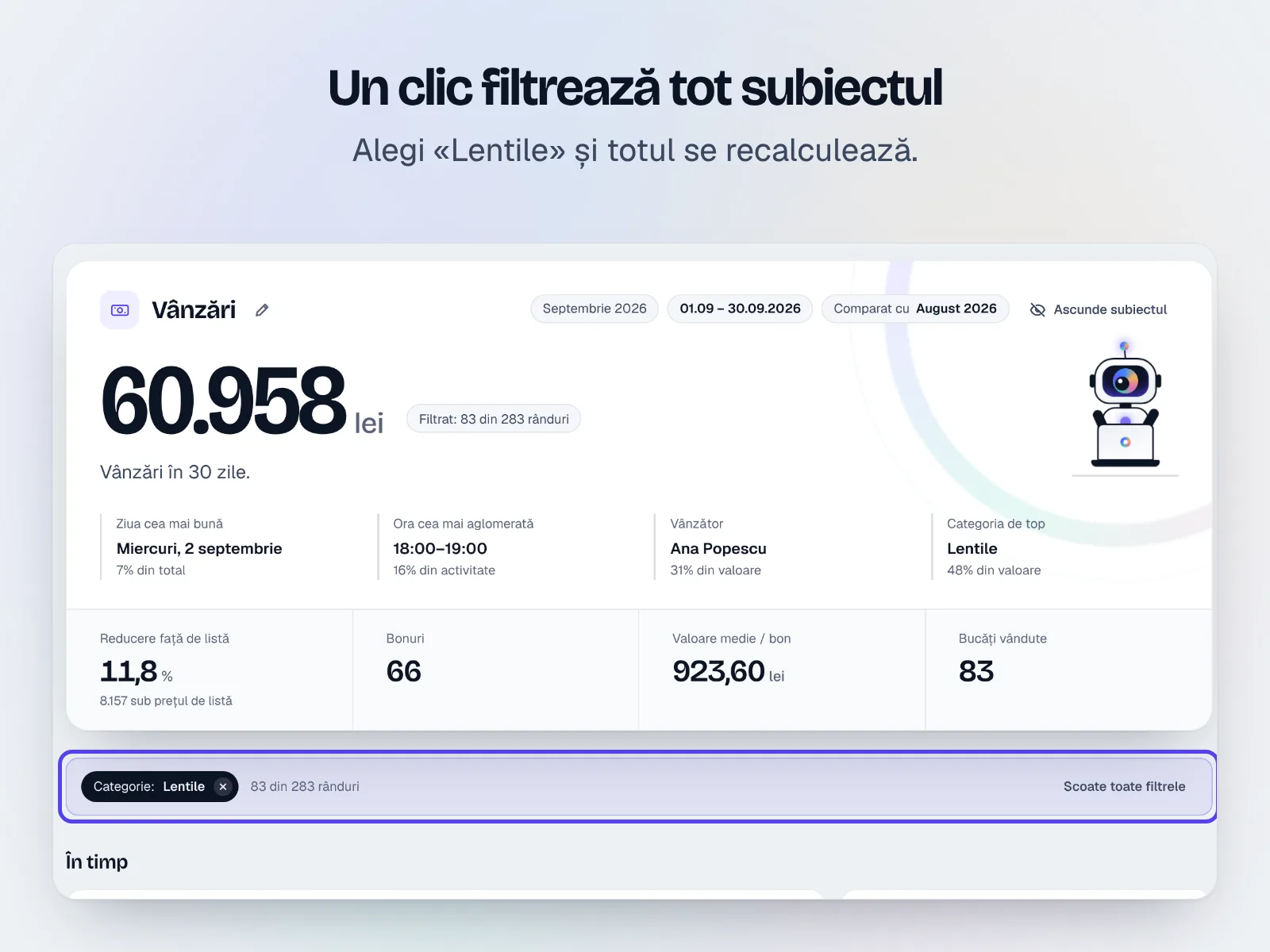The height and width of the screenshot is (952, 1270).
Task: Change the Comparat cu August 2026 setting
Action: [915, 309]
